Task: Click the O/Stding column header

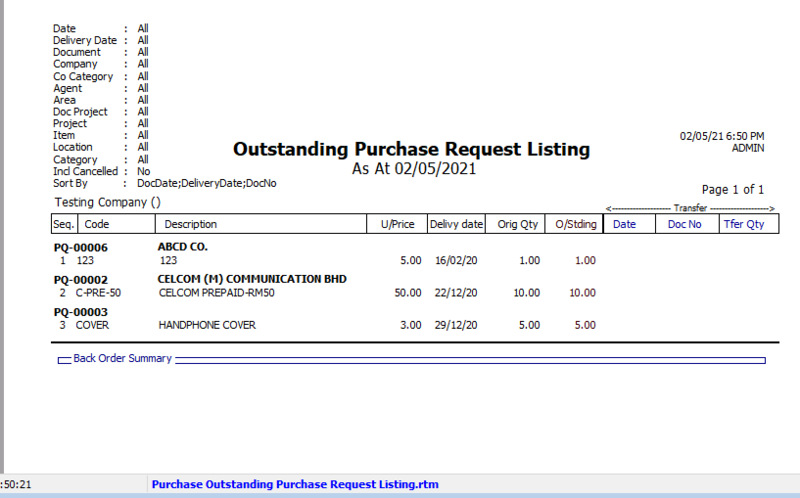Action: [x=576, y=225]
